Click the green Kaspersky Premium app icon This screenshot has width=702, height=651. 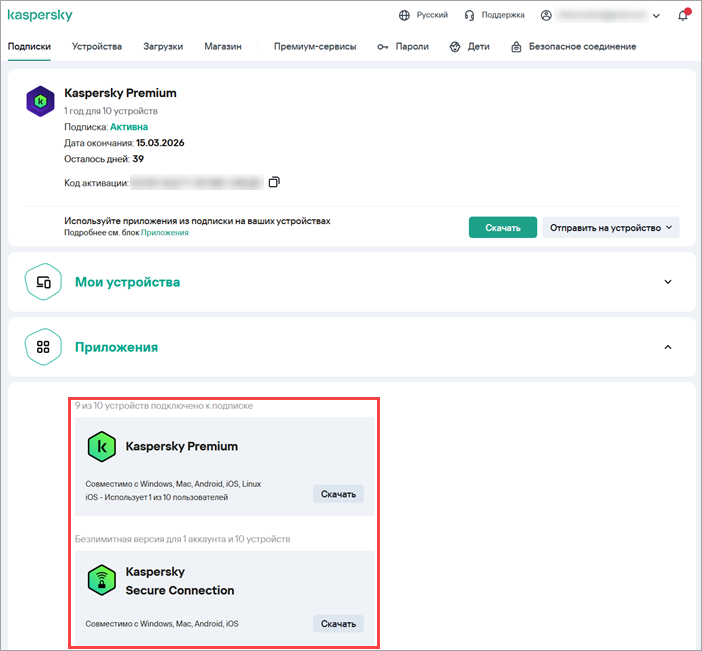point(102,446)
